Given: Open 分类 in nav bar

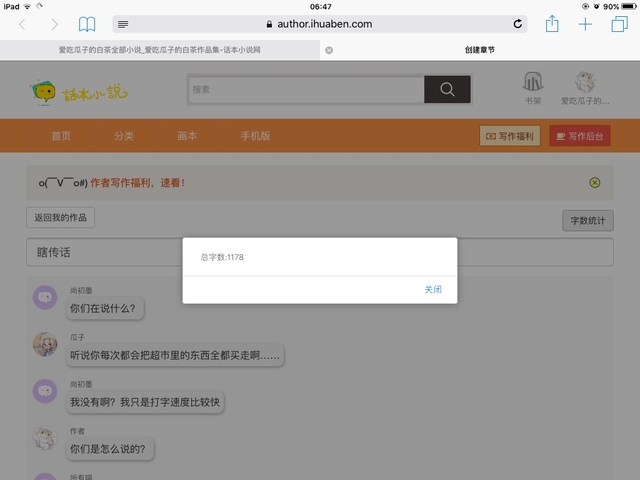Looking at the screenshot, I should (124, 136).
